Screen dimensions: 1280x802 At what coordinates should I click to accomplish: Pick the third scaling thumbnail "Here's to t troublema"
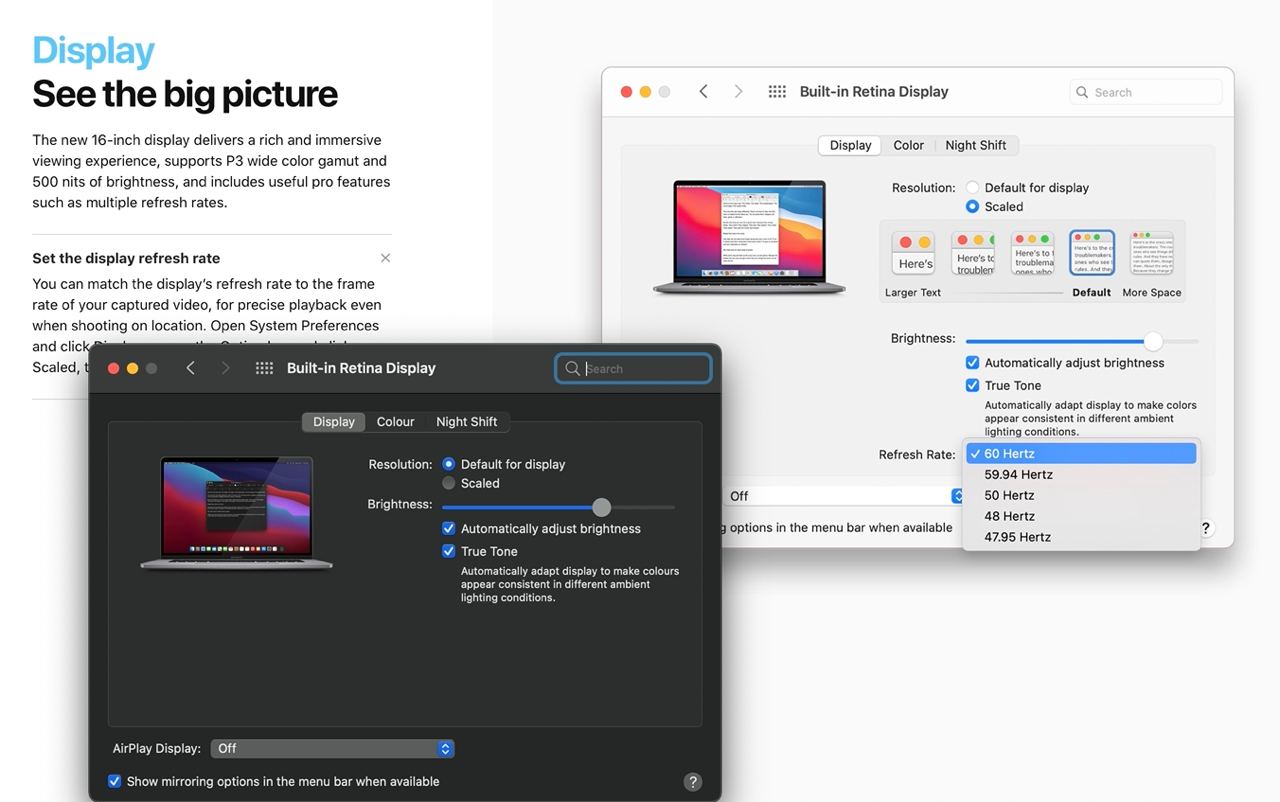click(1033, 254)
